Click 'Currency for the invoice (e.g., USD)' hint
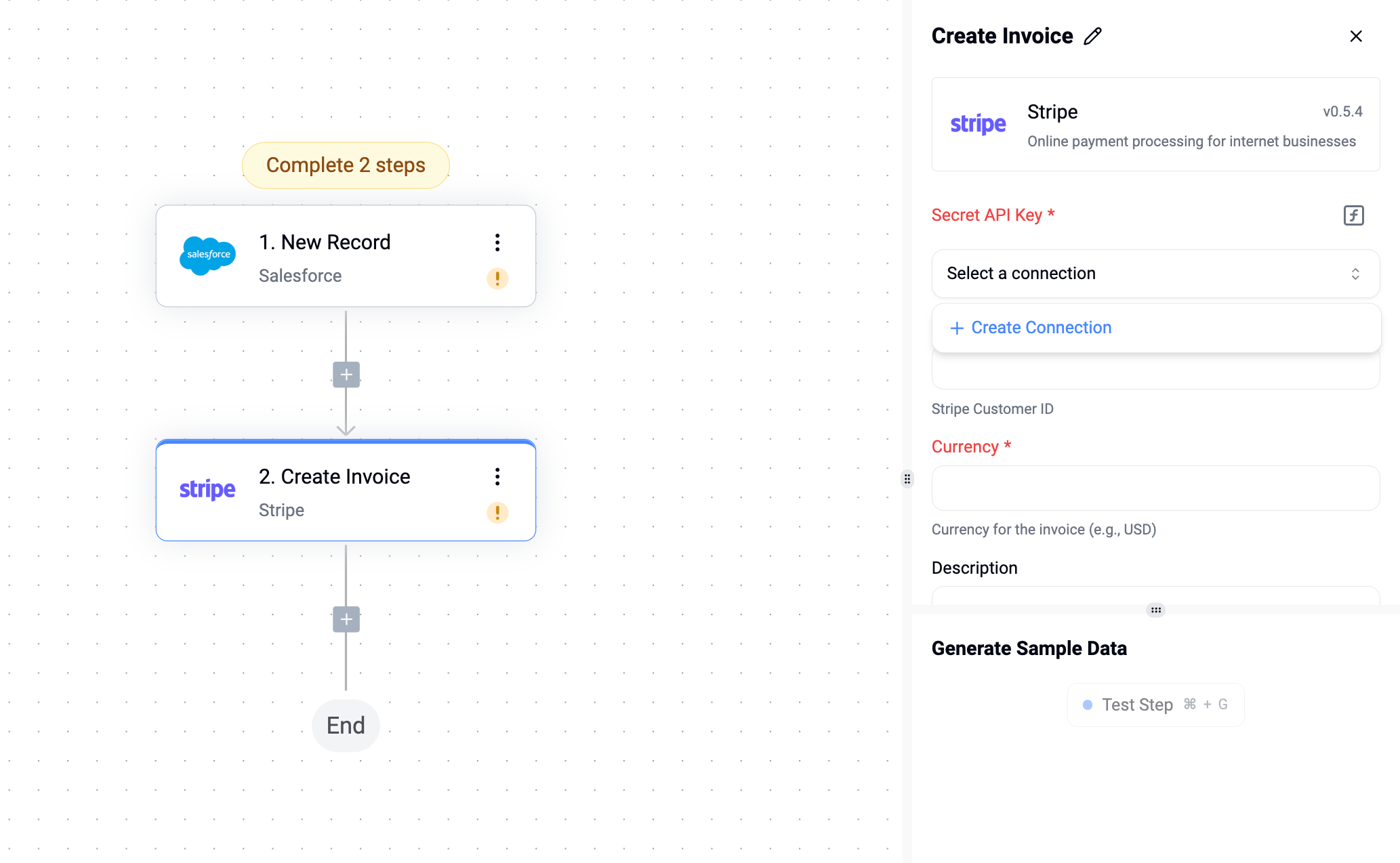Screen dimensions: 1400x863 (1044, 529)
